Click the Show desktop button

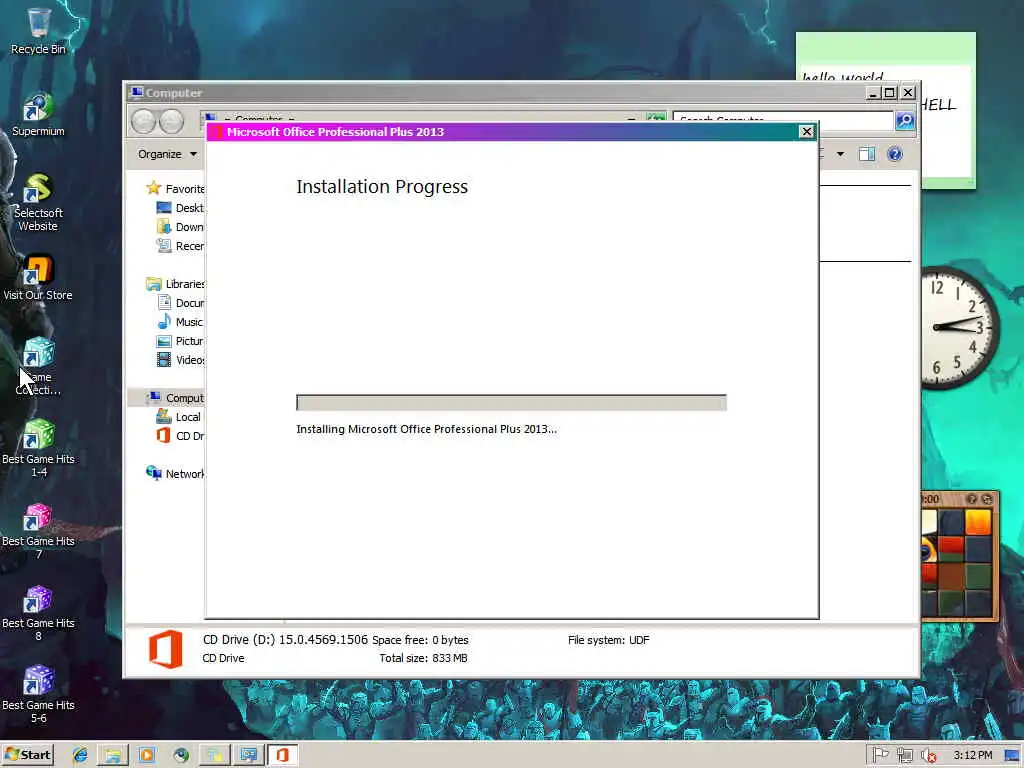[1013, 755]
